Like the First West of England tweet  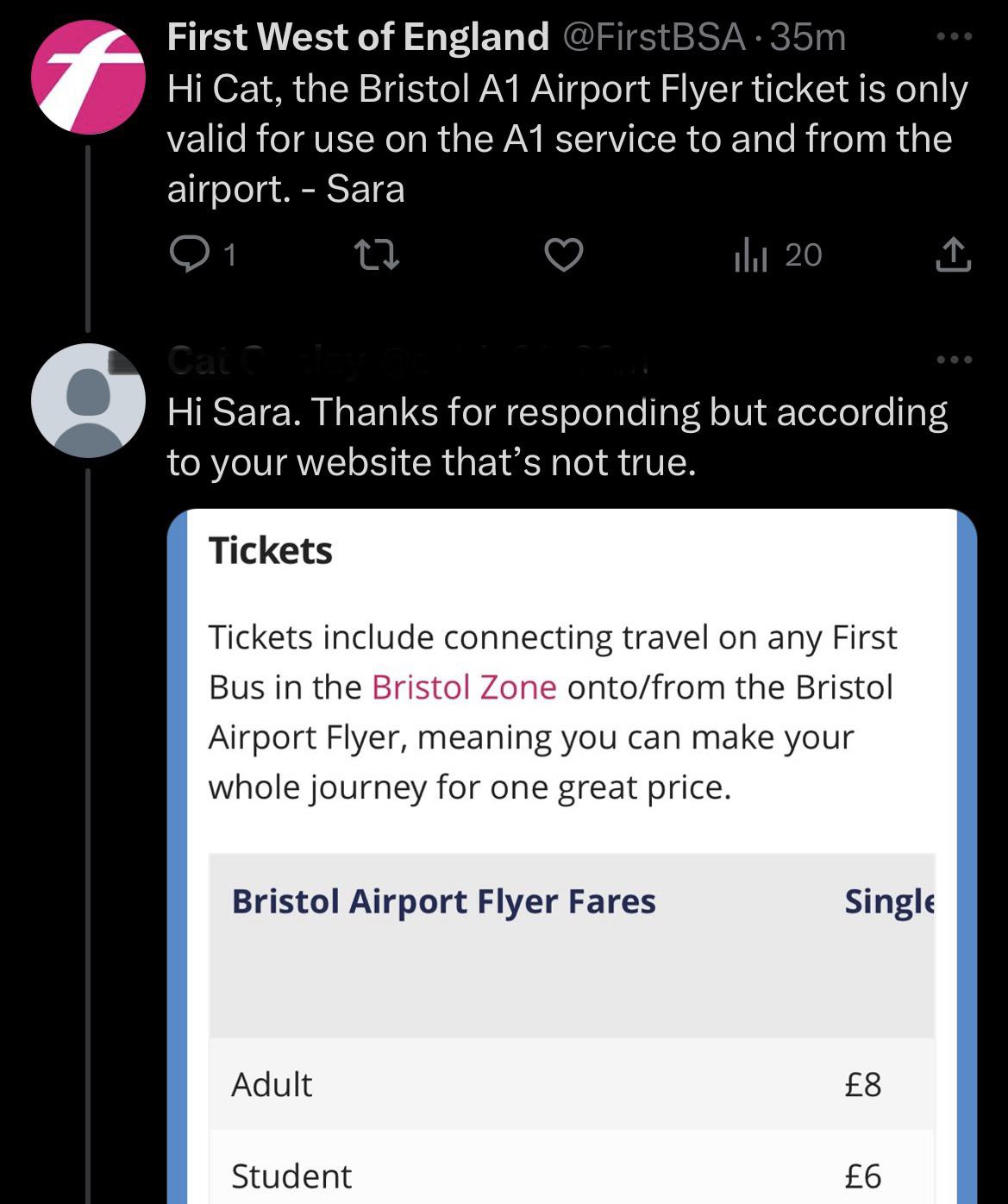tap(564, 254)
